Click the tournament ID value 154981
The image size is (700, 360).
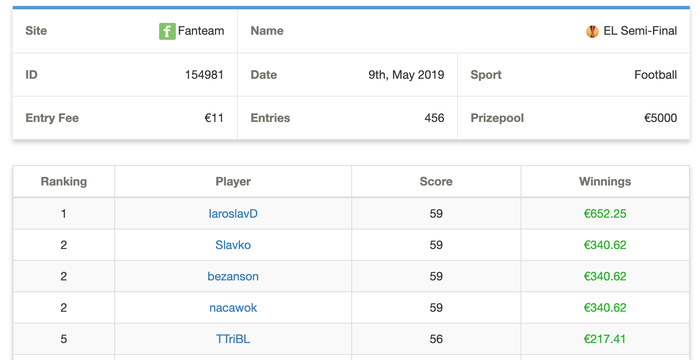(204, 75)
